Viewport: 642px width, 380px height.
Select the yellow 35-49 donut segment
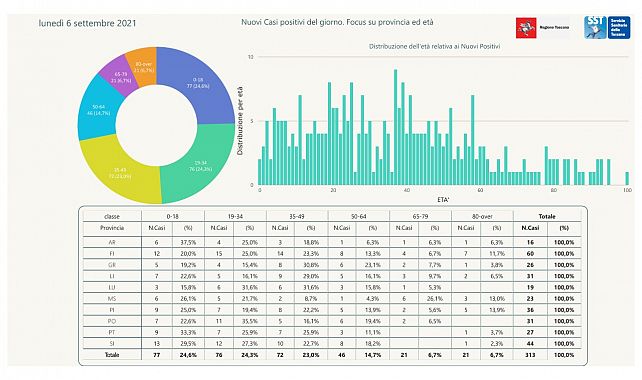[x=119, y=174]
